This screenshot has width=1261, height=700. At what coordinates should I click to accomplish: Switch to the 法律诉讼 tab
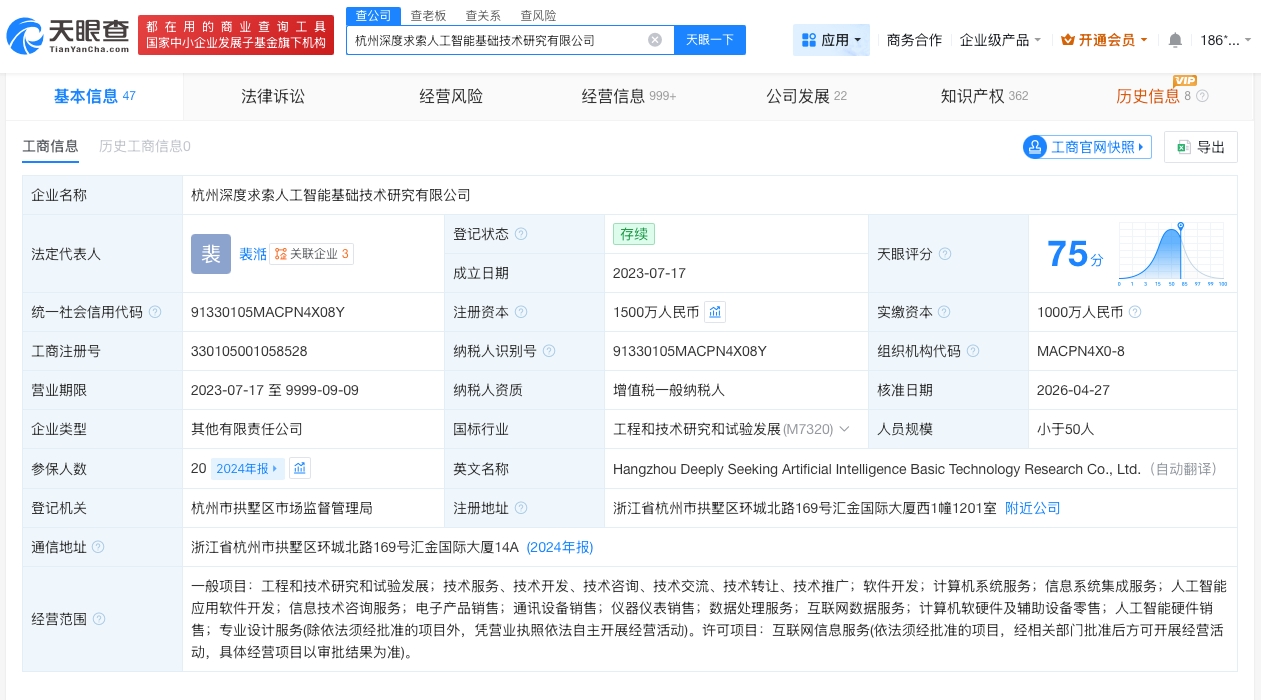tap(273, 96)
